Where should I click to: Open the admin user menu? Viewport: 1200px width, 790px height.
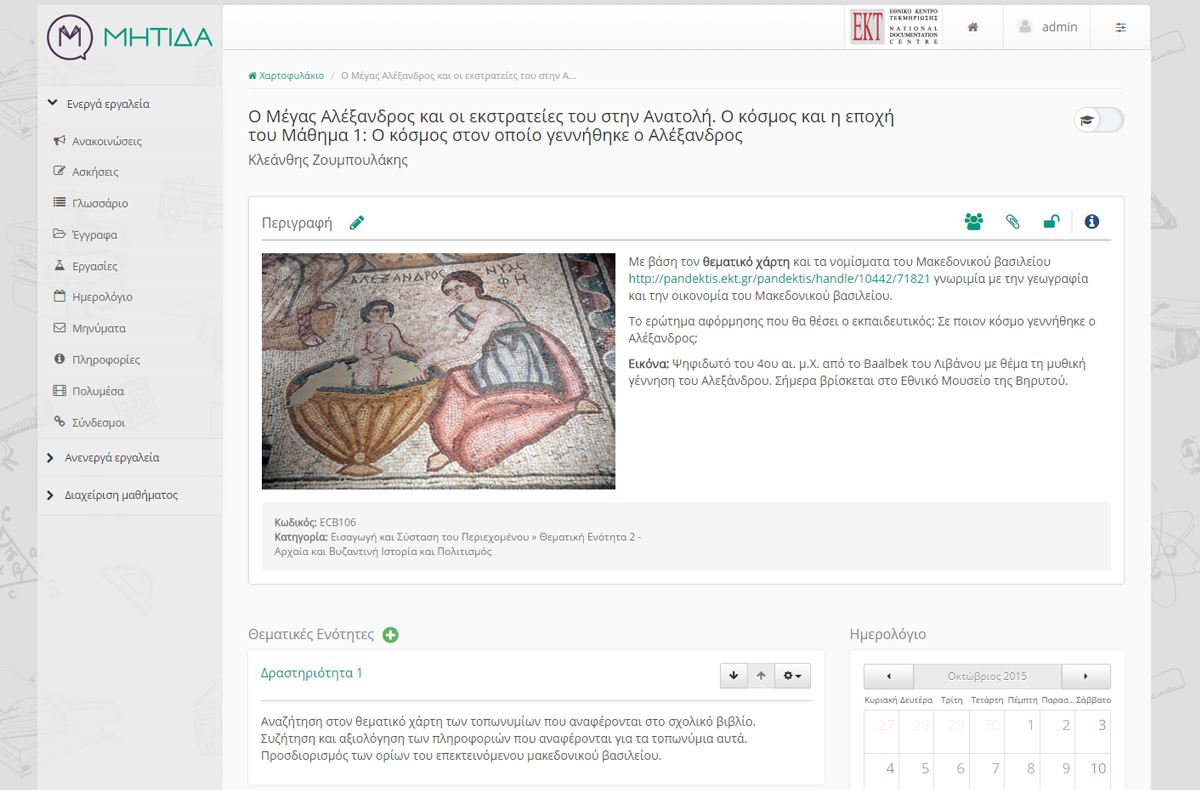coord(1048,27)
